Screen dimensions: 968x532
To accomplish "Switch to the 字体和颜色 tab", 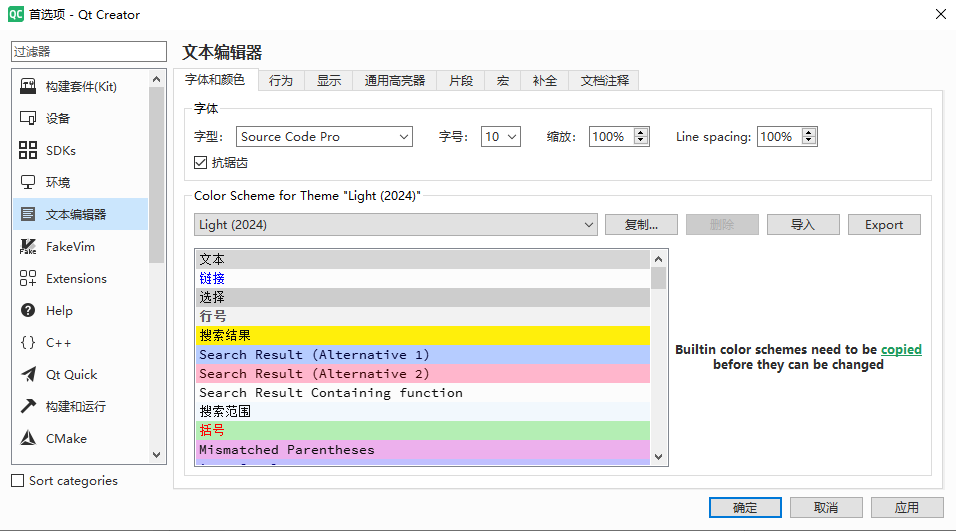I will click(x=215, y=80).
